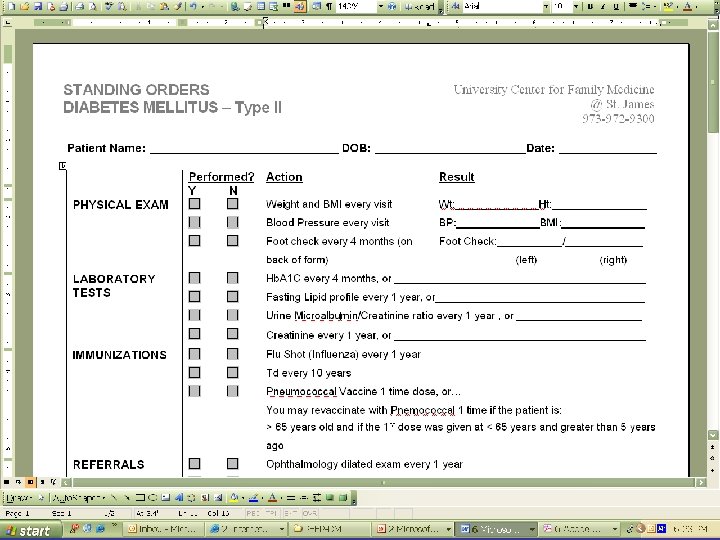Open the folder window in taskbar
Viewport: 720px width, 540px height.
pos(330,529)
